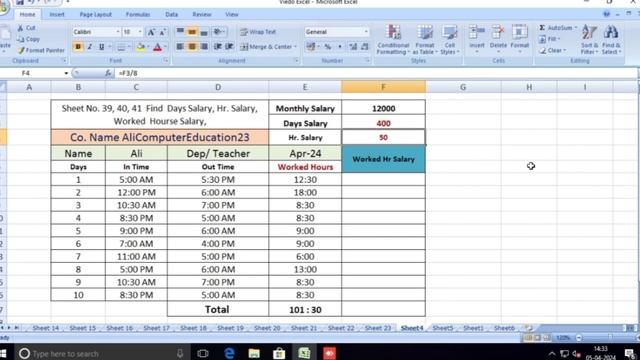This screenshot has height=360, width=640.
Task: Expand the Merge & Center dropdown arrow
Action: point(296,47)
